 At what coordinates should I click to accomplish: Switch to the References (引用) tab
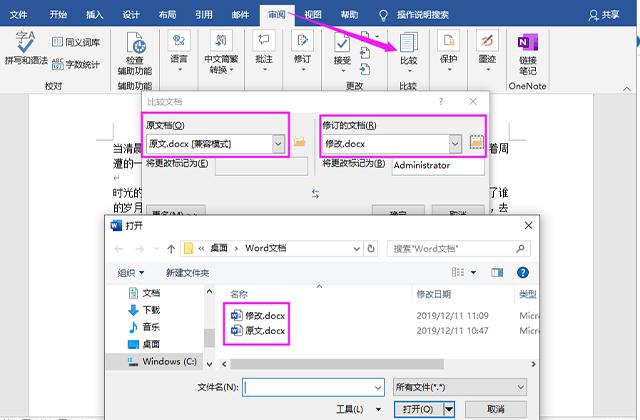(204, 15)
